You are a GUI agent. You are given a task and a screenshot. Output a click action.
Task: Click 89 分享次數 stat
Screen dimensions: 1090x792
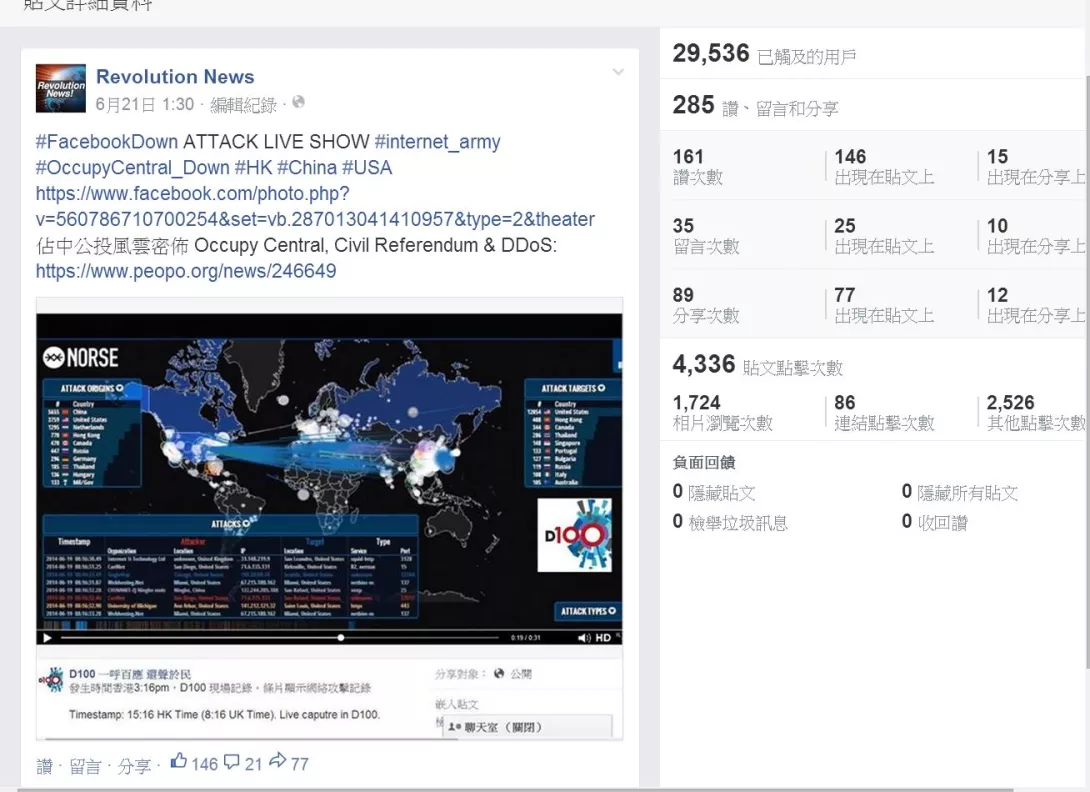(x=706, y=305)
